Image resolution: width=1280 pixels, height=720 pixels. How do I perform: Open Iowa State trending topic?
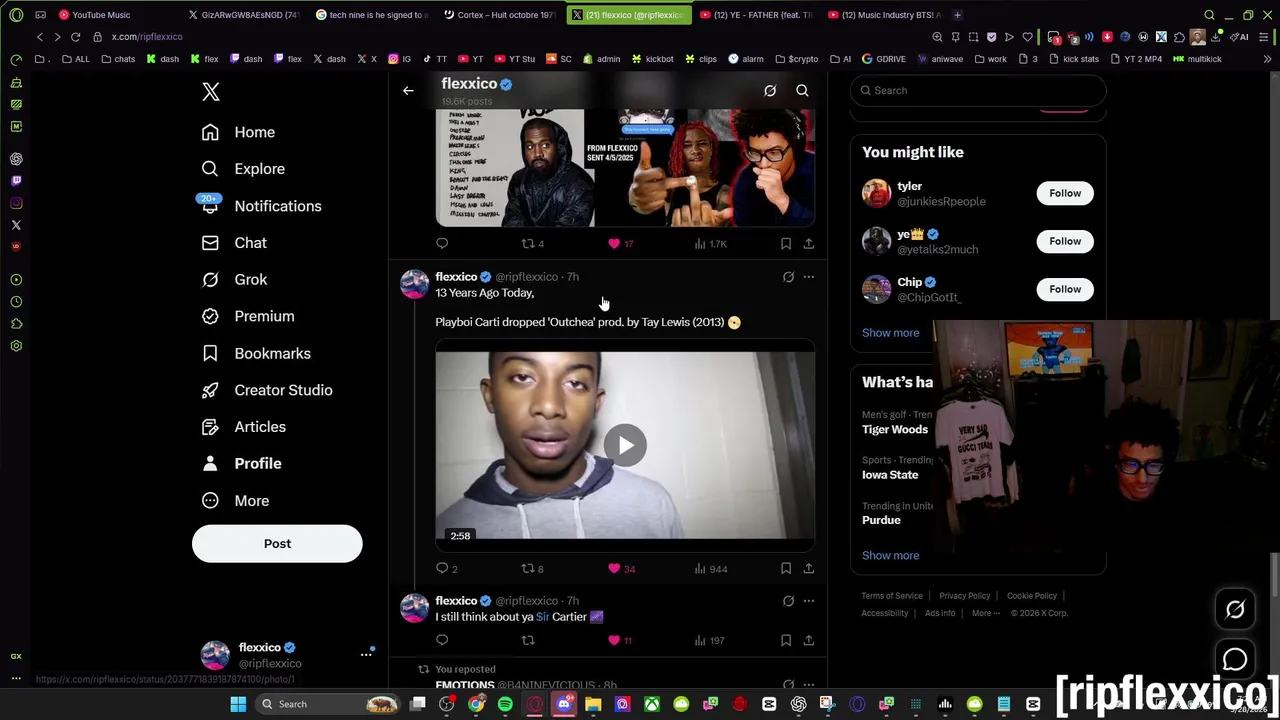point(890,475)
